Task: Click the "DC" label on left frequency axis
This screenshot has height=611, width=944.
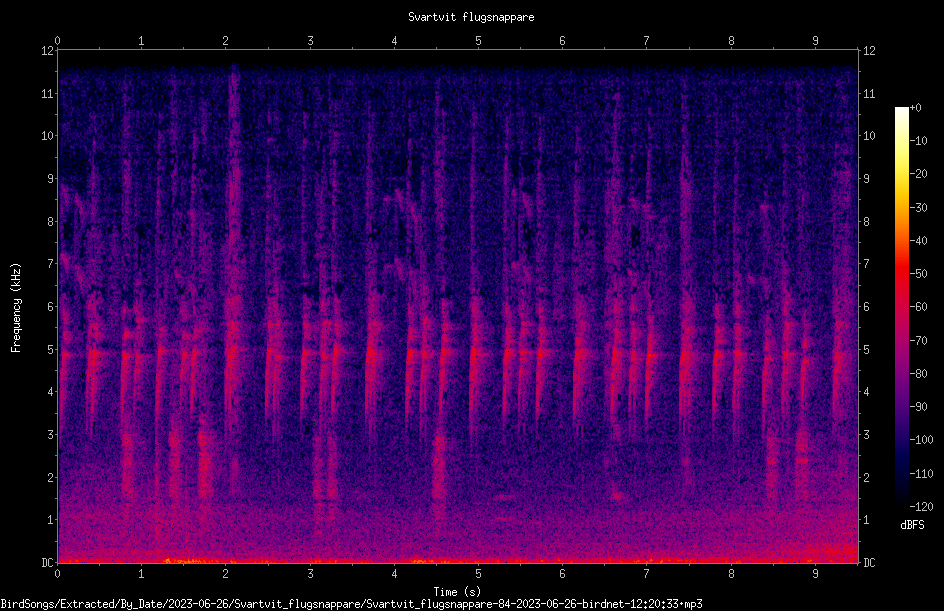Action: click(x=47, y=563)
